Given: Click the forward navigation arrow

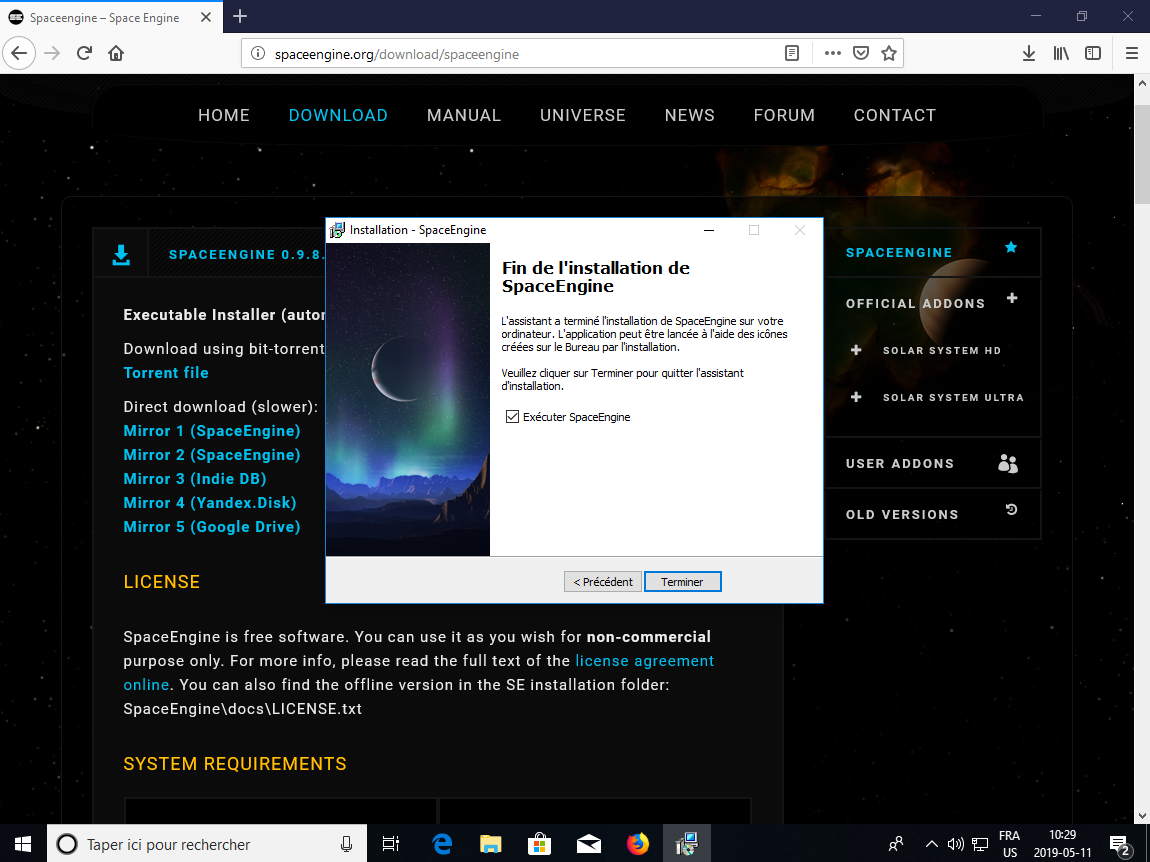Looking at the screenshot, I should click(x=52, y=54).
